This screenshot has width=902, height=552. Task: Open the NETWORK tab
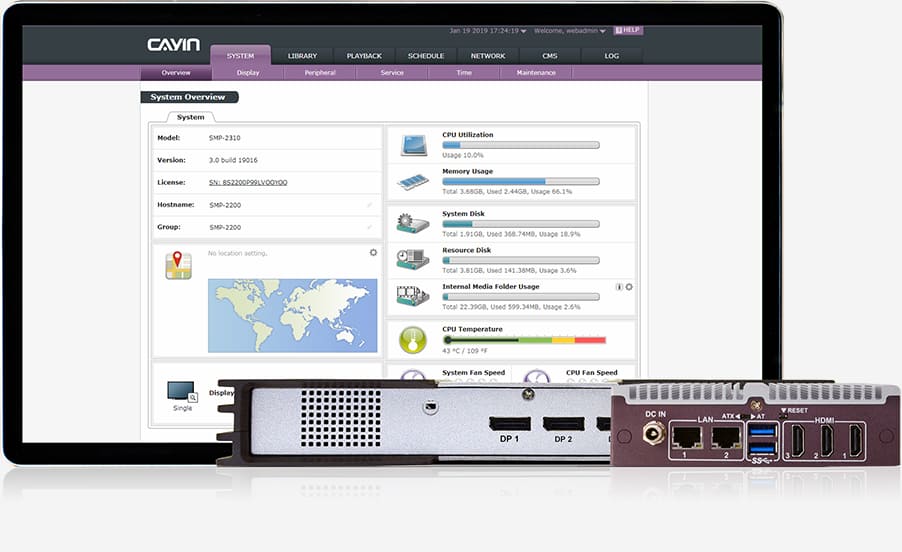[488, 56]
